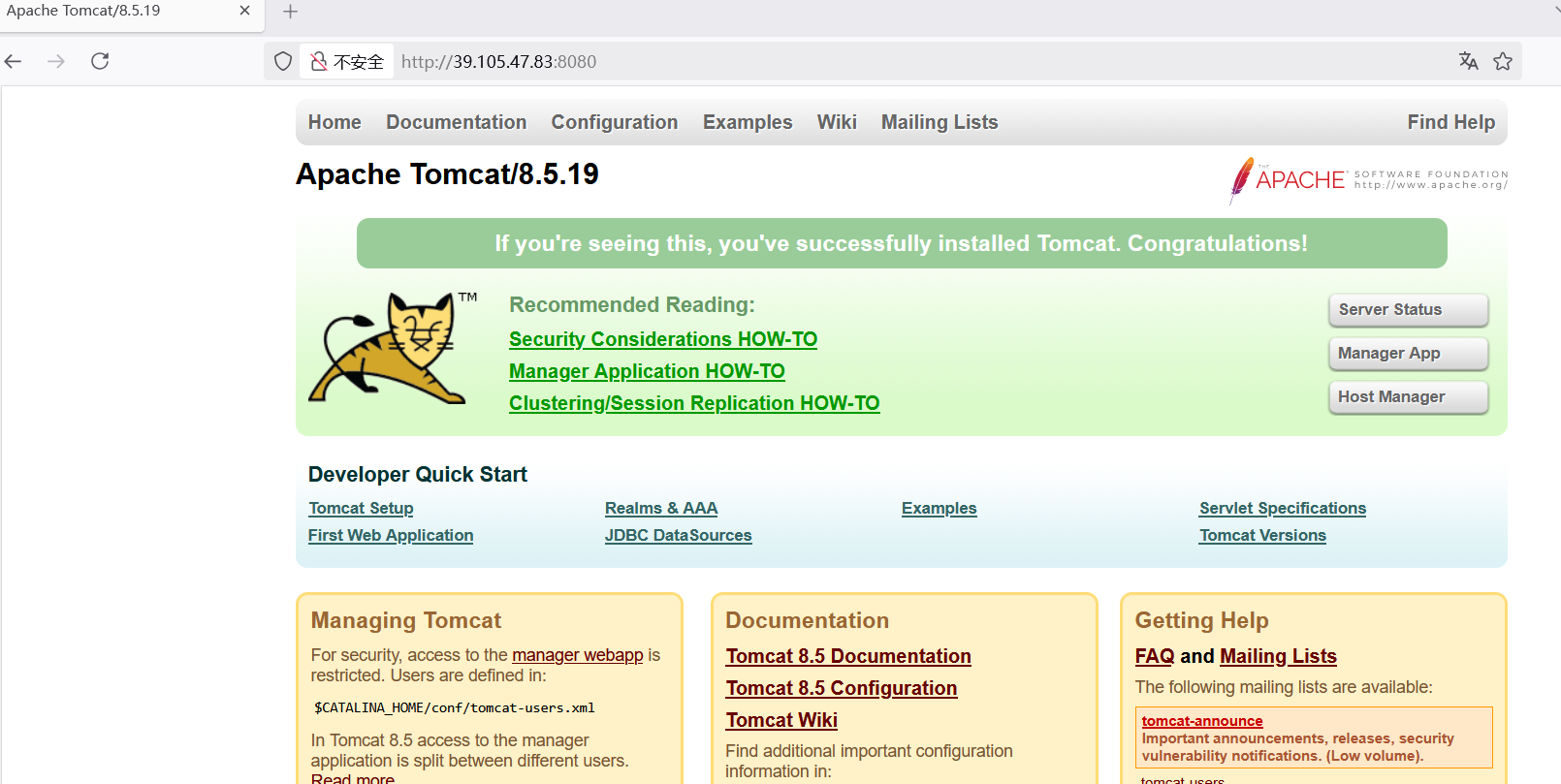Open the Configuration navigation item
Viewport: 1561px width, 784px height.
click(615, 122)
